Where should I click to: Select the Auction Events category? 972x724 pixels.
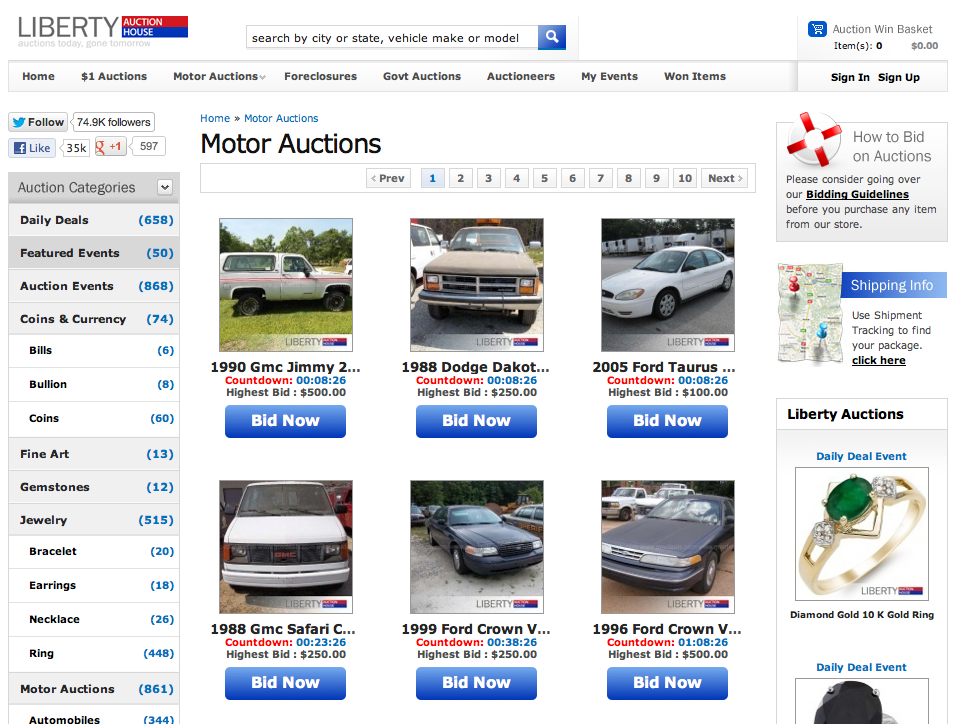[94, 286]
